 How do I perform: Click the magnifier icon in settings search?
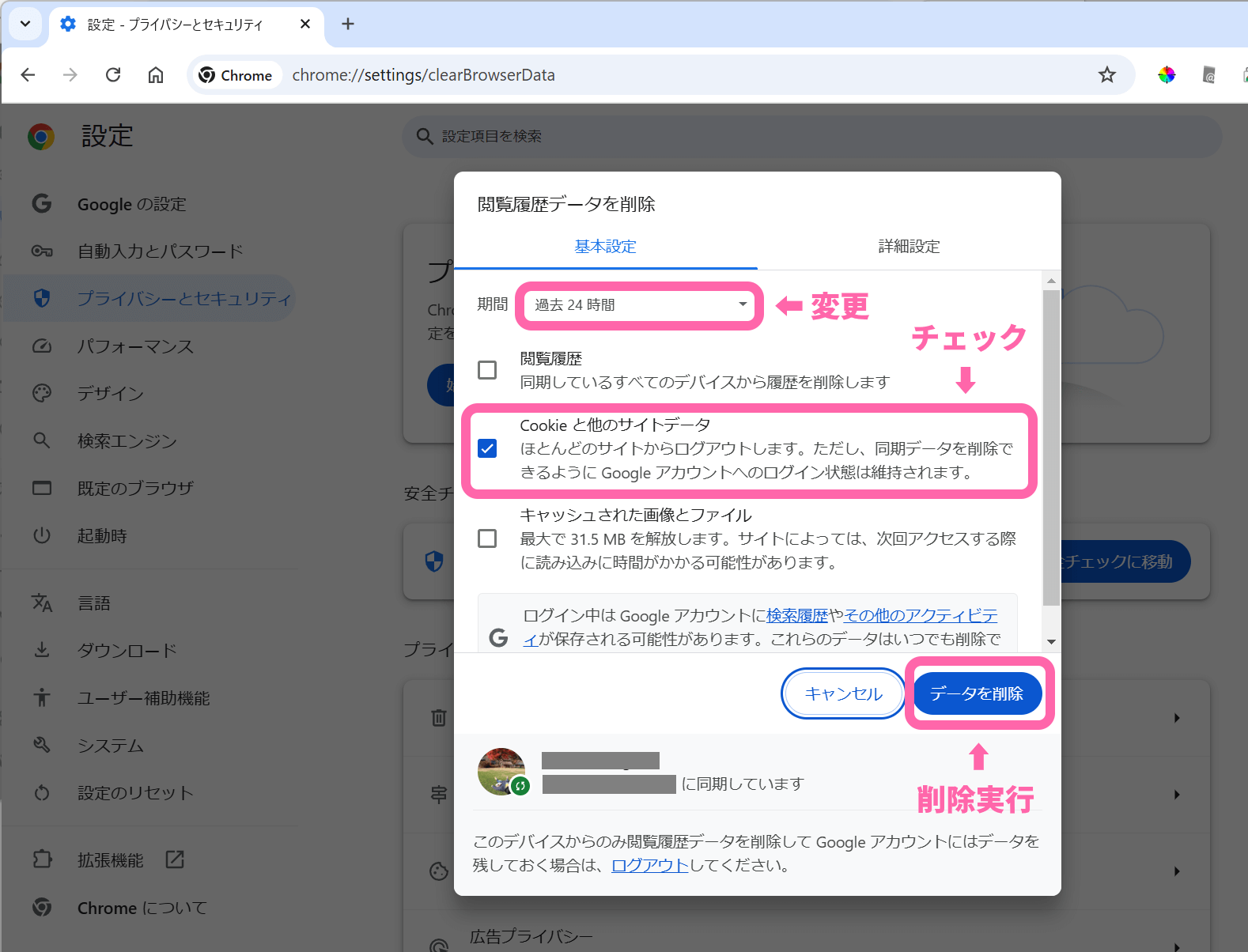pos(425,136)
